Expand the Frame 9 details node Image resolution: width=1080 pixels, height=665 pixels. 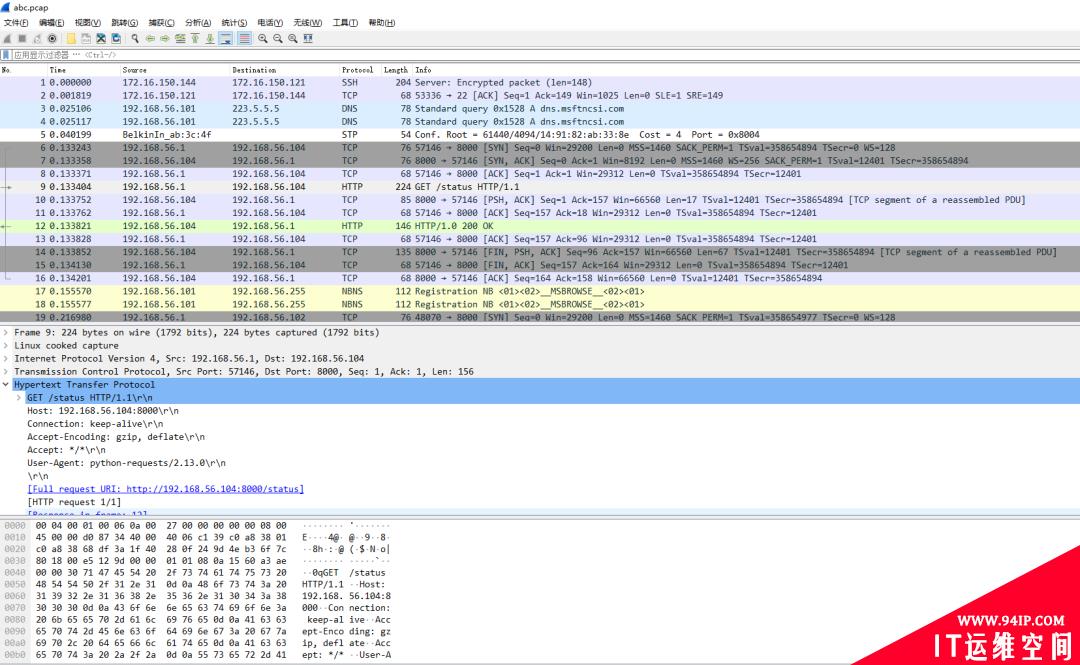coord(6,332)
